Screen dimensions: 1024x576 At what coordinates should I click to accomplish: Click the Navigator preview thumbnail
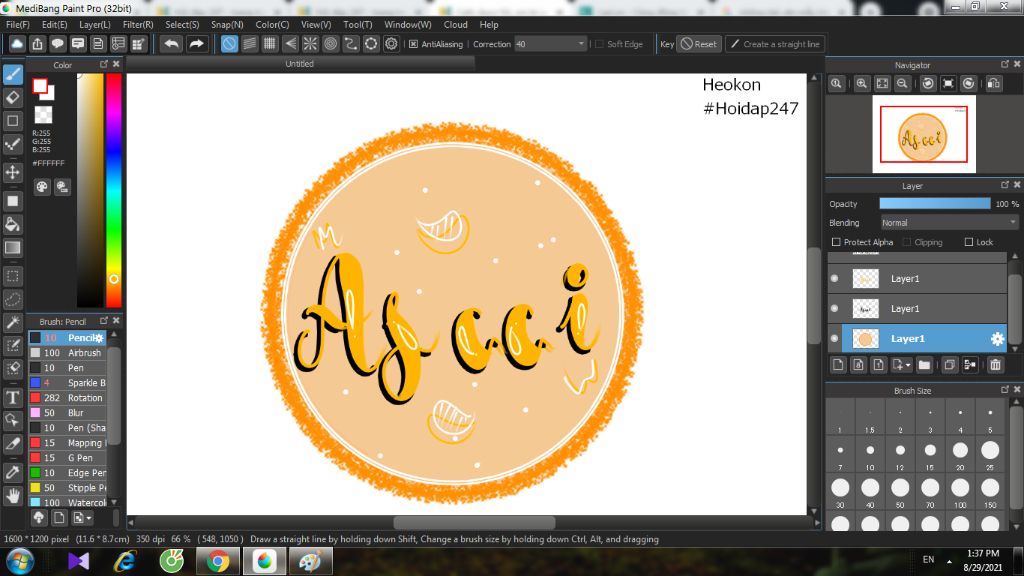click(923, 134)
